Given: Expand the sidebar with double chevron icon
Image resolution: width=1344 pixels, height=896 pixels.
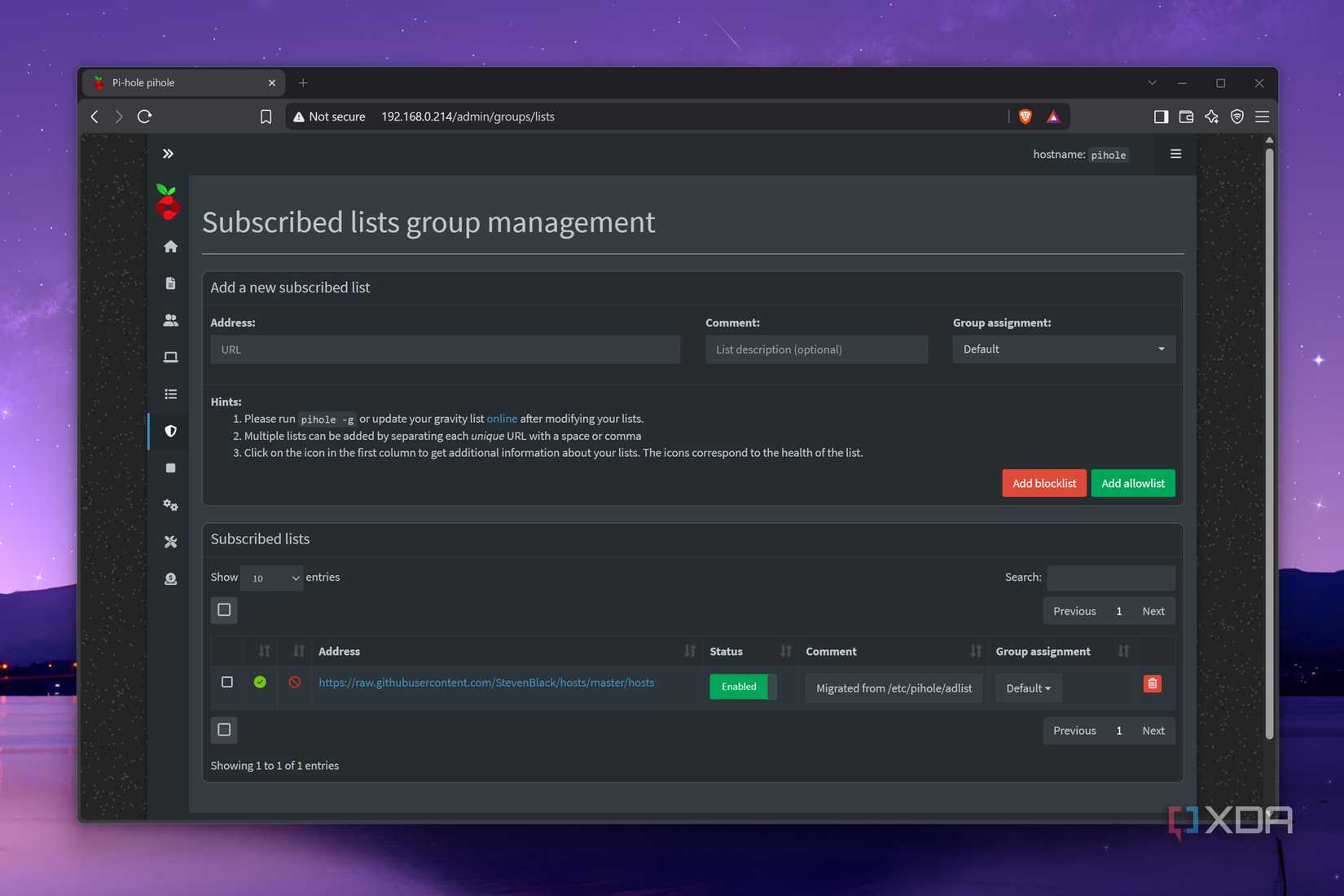Looking at the screenshot, I should (x=168, y=154).
